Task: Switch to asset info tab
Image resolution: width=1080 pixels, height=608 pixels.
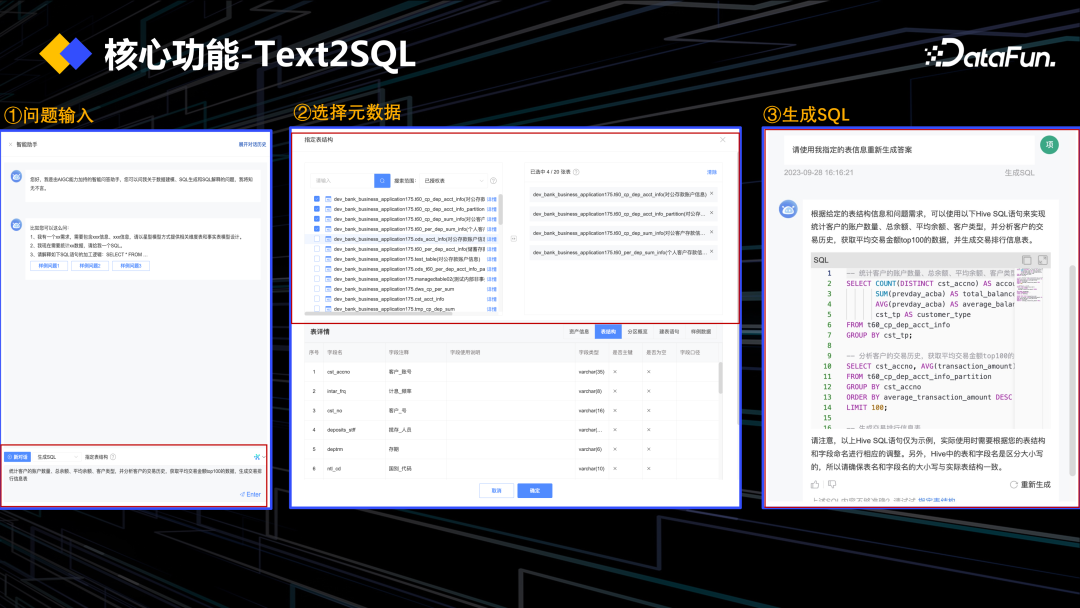Action: click(579, 332)
